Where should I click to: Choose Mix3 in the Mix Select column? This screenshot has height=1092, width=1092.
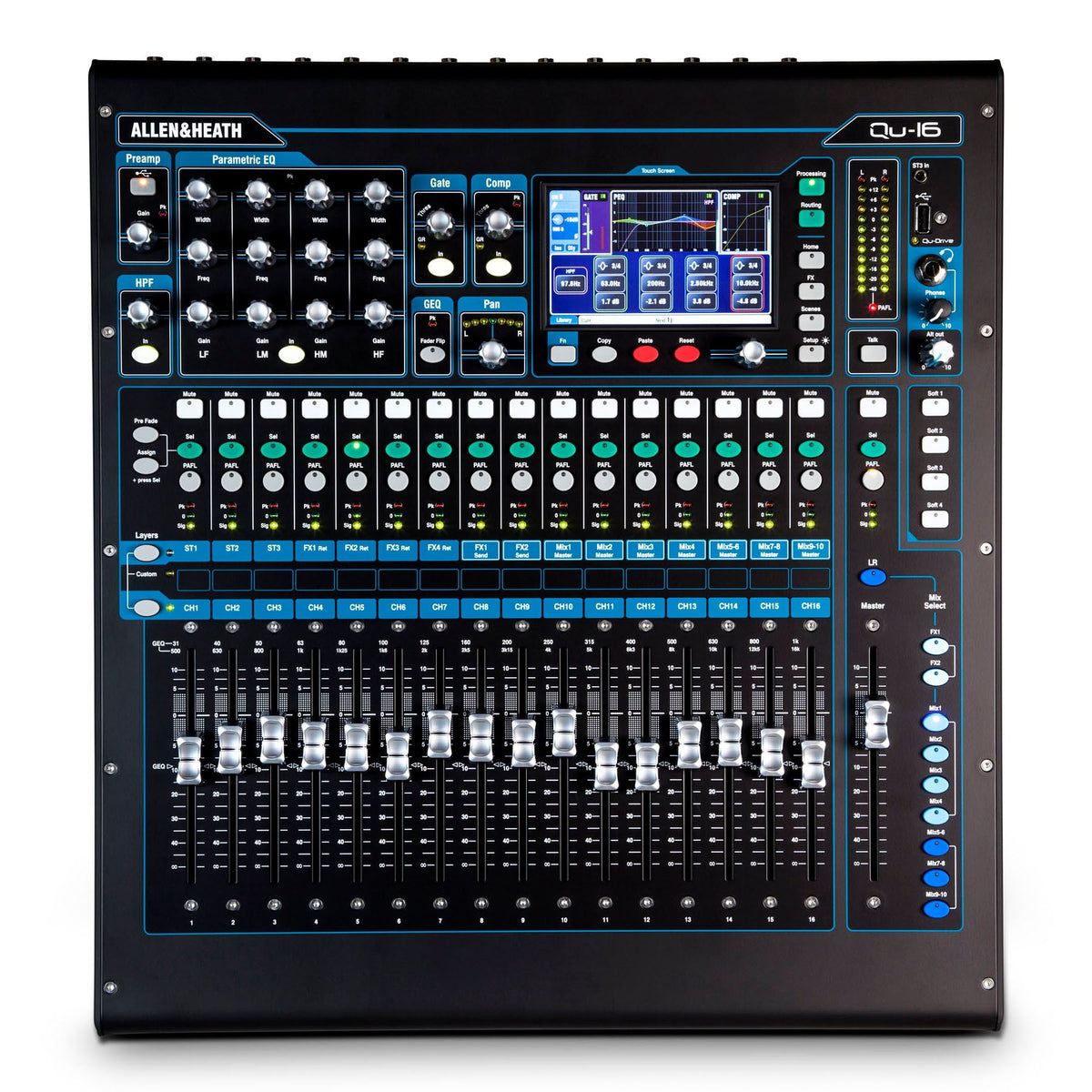pyautogui.click(x=935, y=784)
